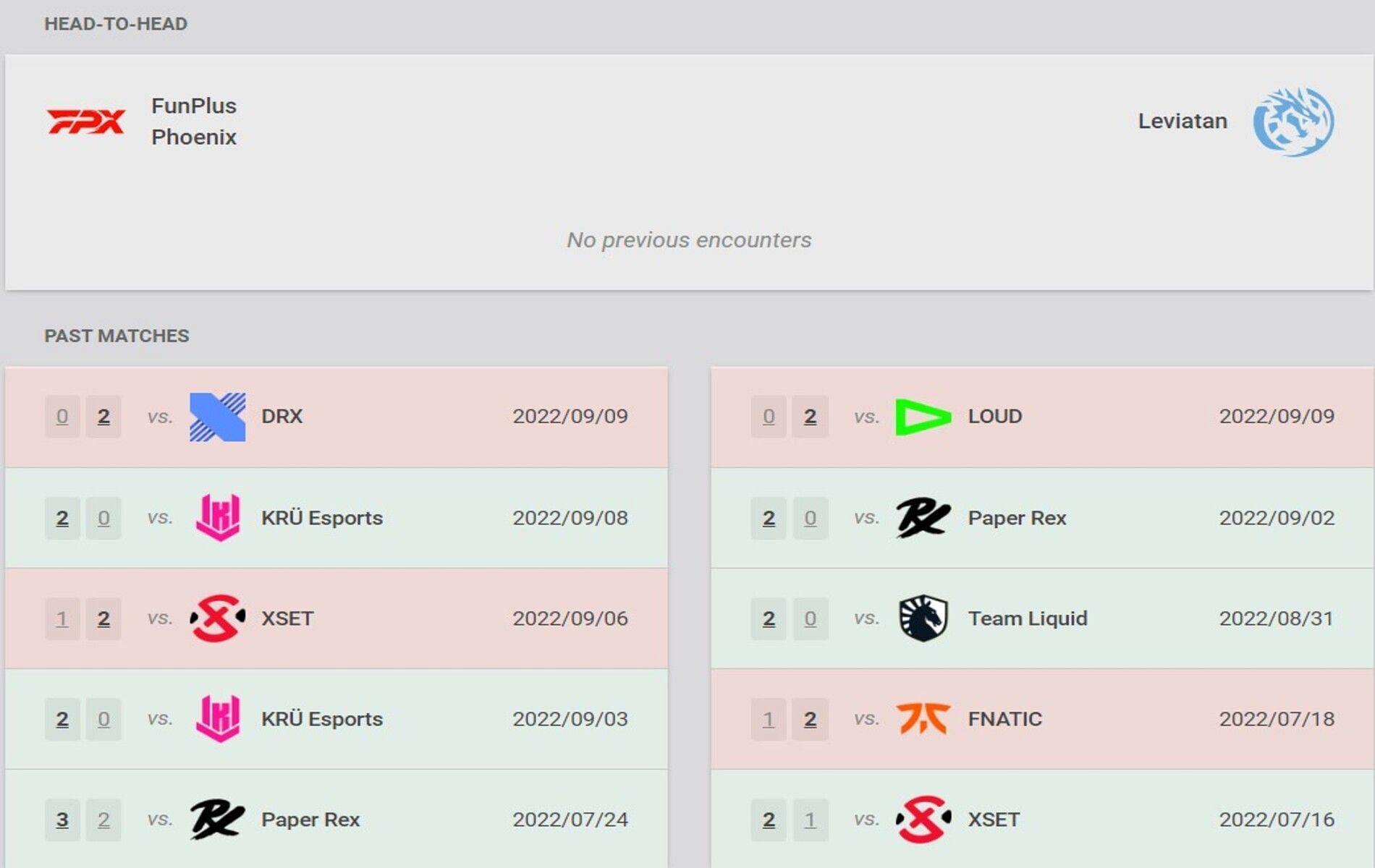The width and height of the screenshot is (1375, 868).
Task: Click the 2022/09/03 match date
Action: [x=570, y=719]
